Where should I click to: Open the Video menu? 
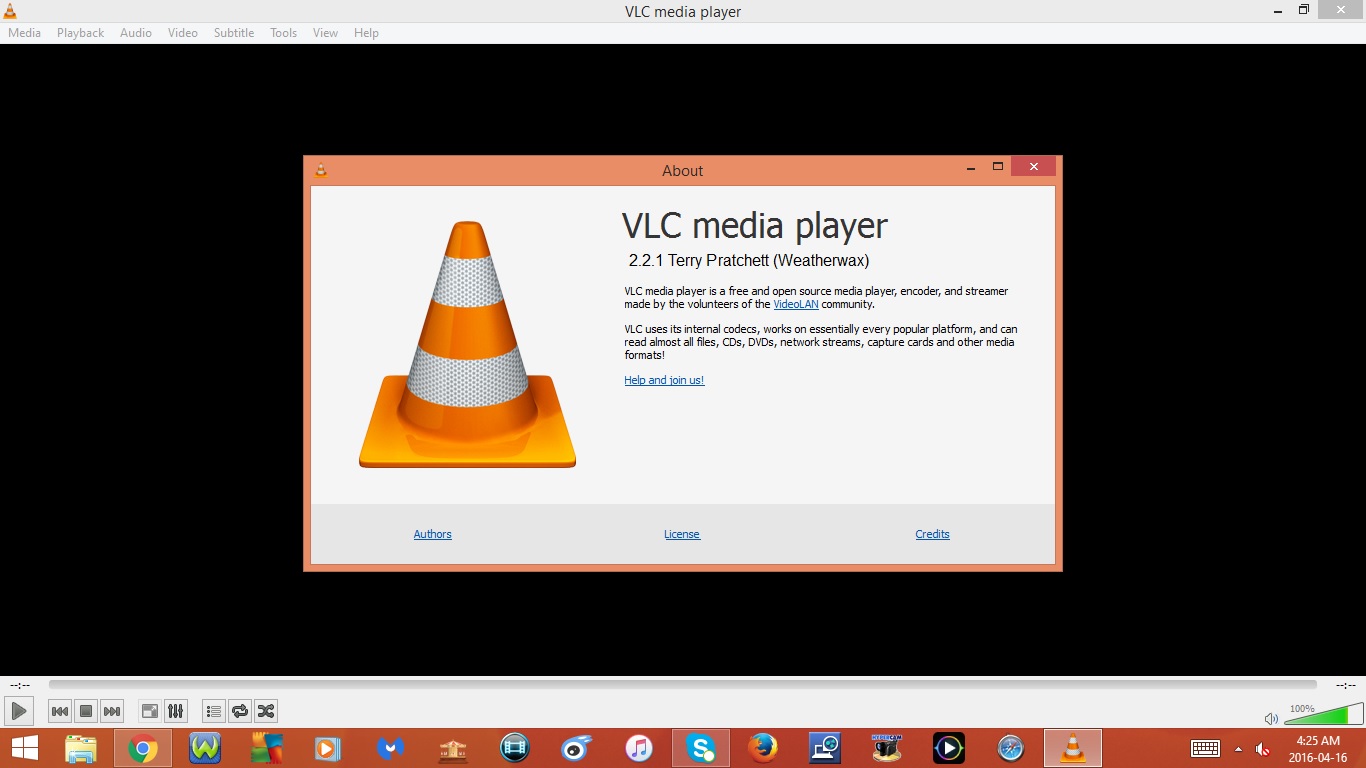(x=183, y=33)
